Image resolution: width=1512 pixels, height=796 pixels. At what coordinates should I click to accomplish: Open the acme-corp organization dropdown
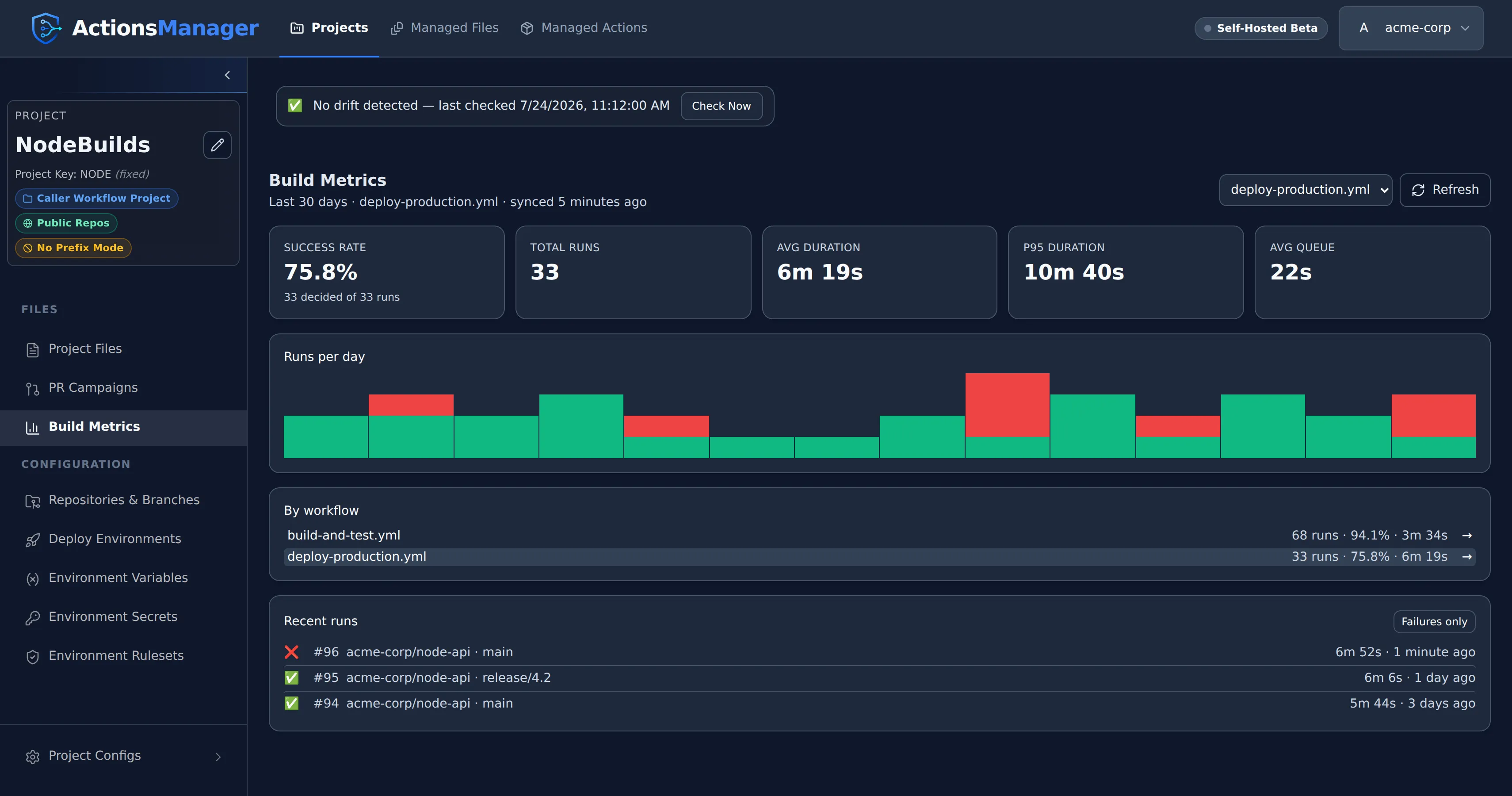[1411, 28]
